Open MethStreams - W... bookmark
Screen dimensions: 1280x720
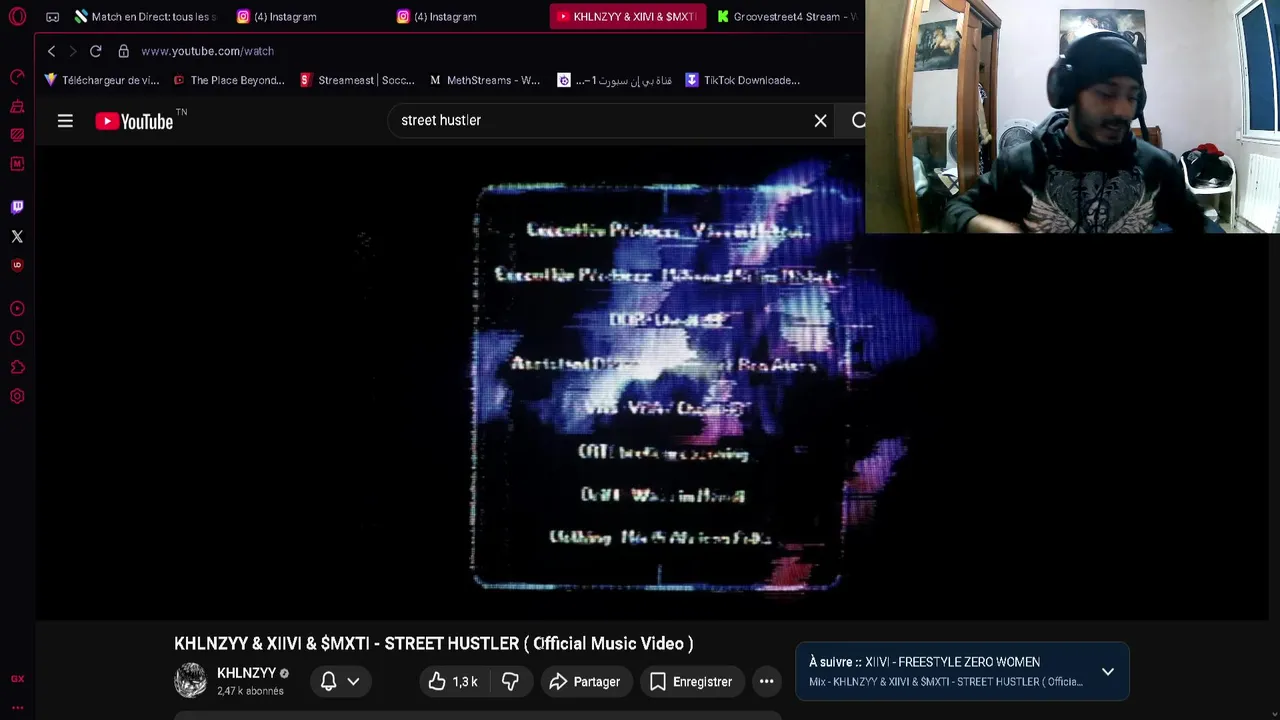pos(485,80)
